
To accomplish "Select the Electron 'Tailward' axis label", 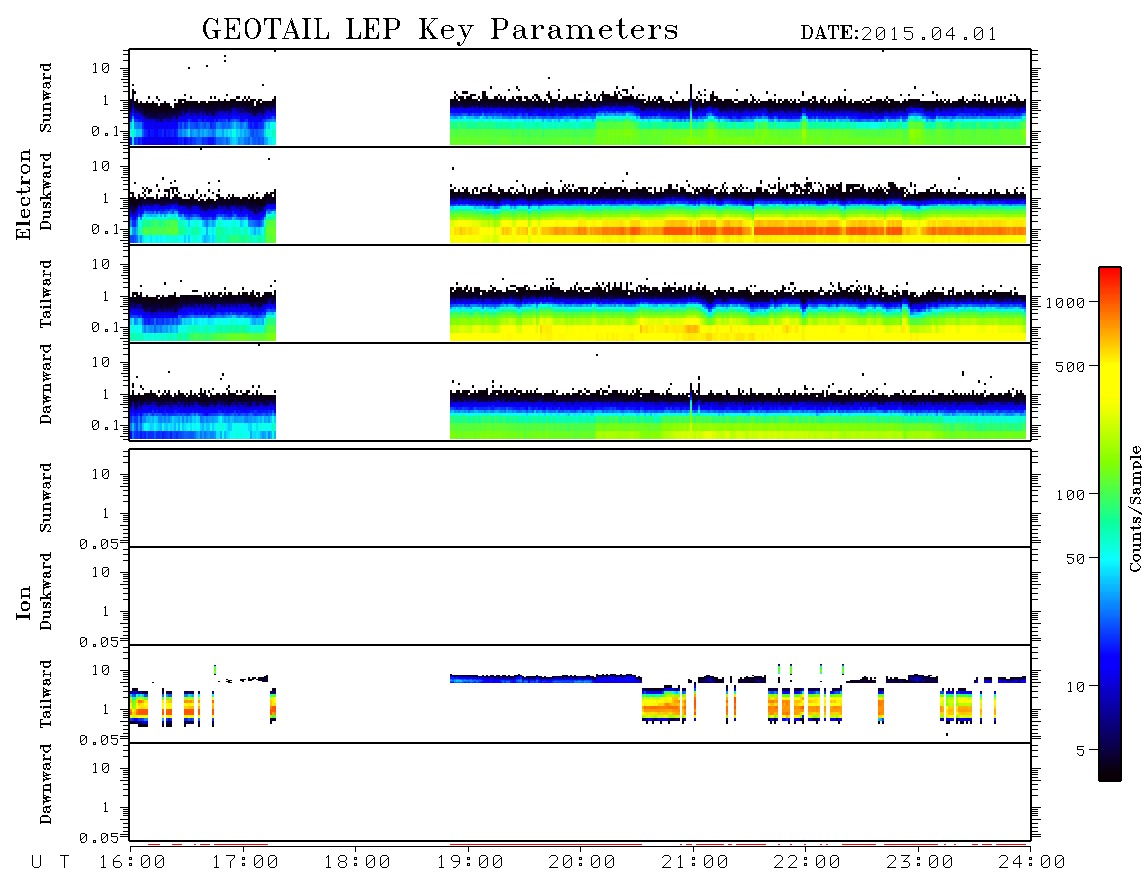I will [46, 293].
